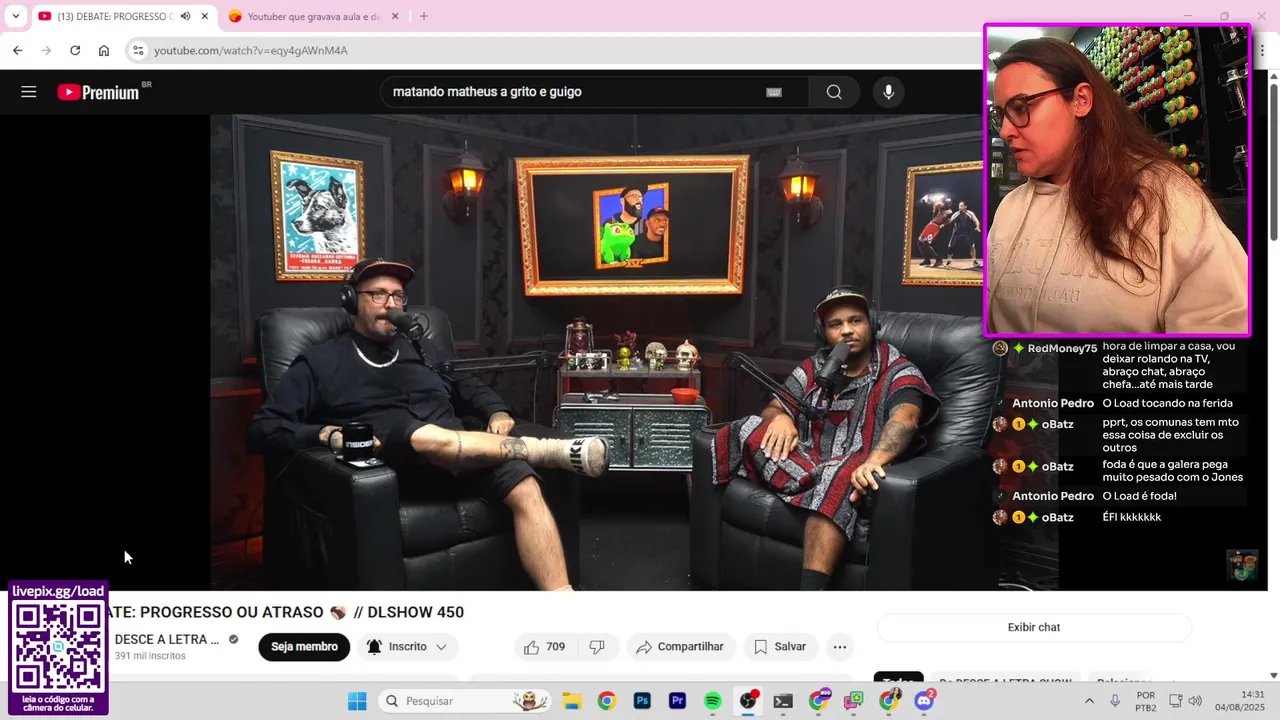Go back using browser back arrow

coord(17,50)
